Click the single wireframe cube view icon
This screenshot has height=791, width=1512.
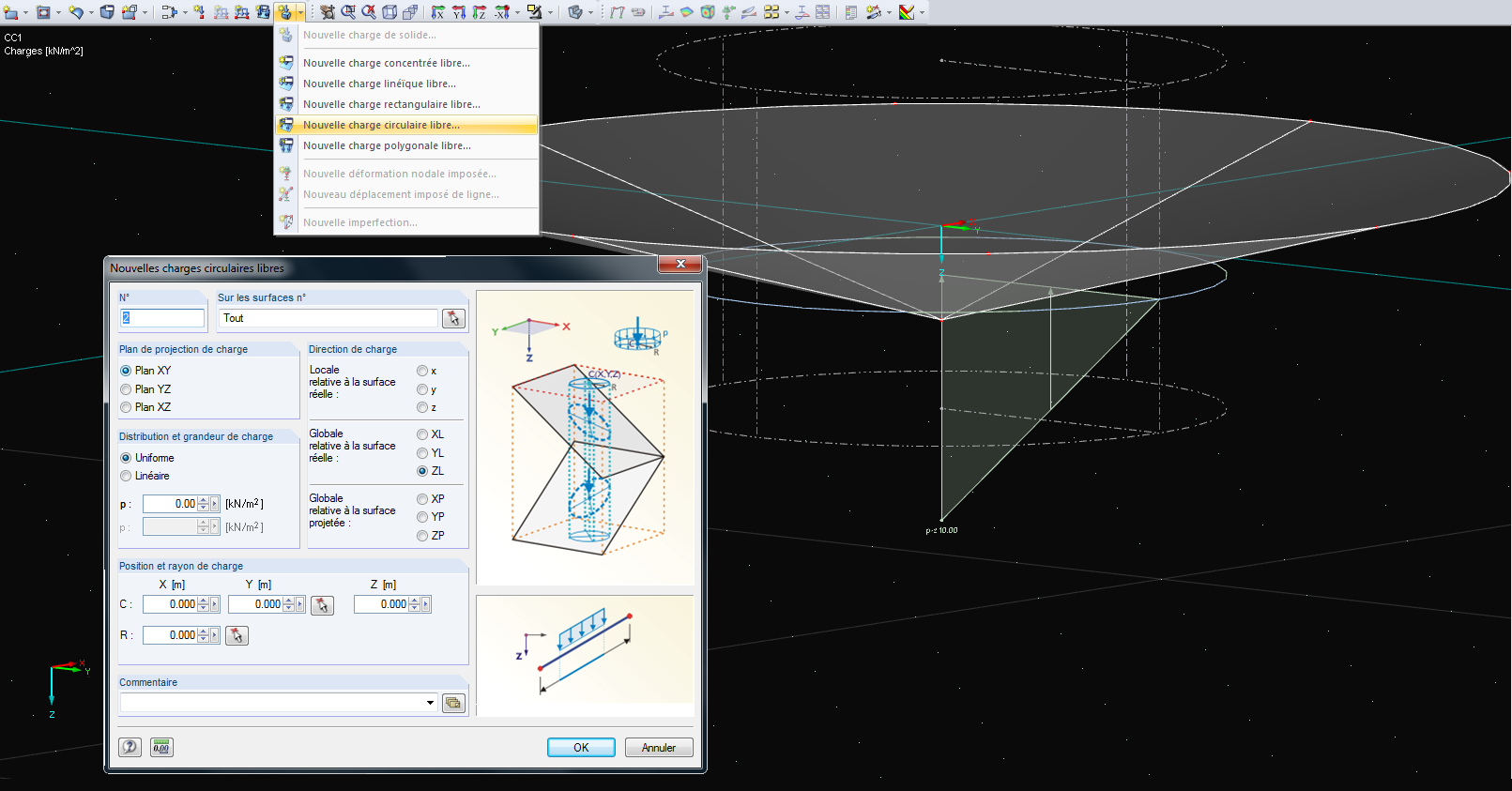coord(389,12)
